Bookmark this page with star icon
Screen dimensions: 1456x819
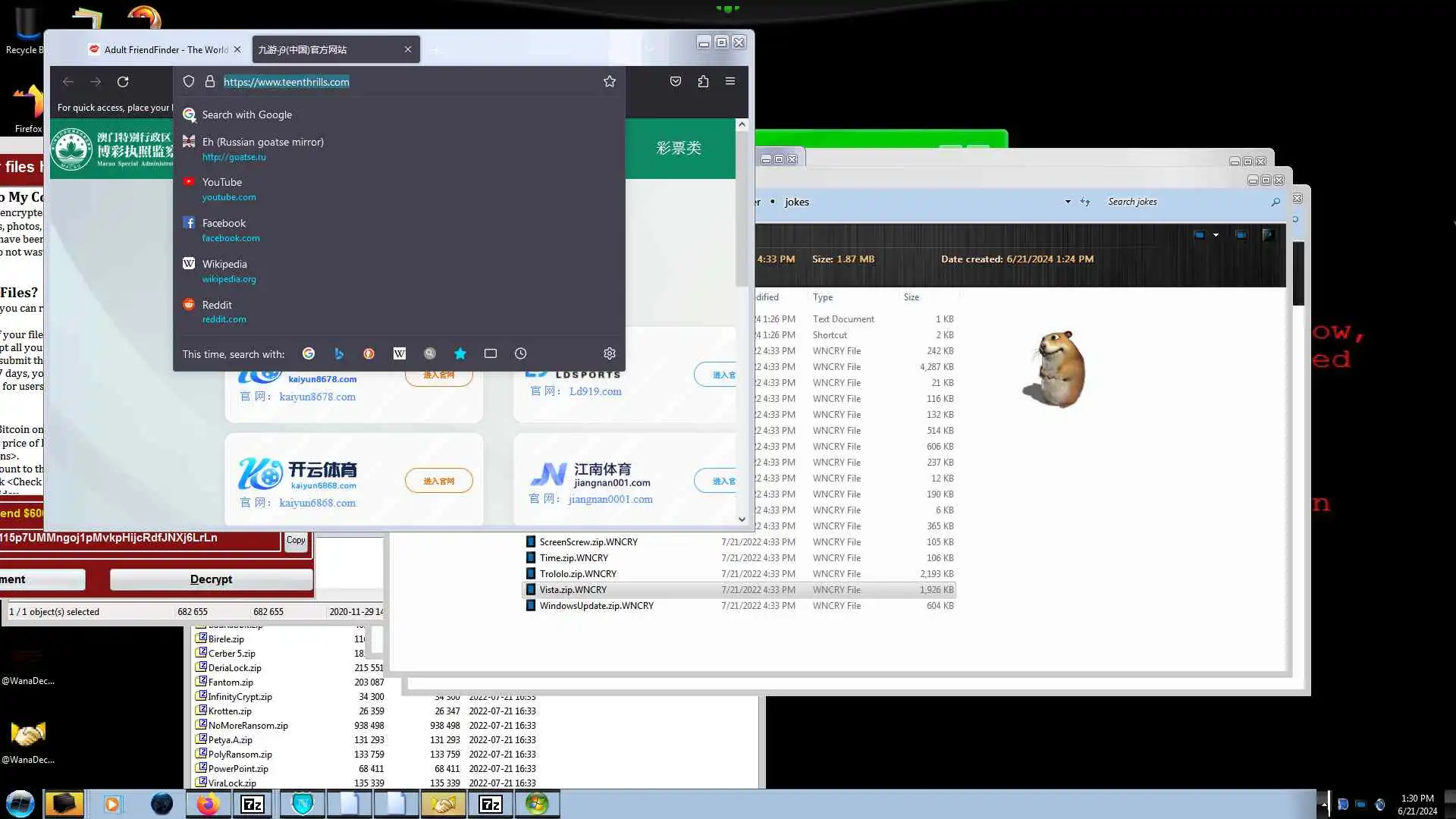(609, 82)
